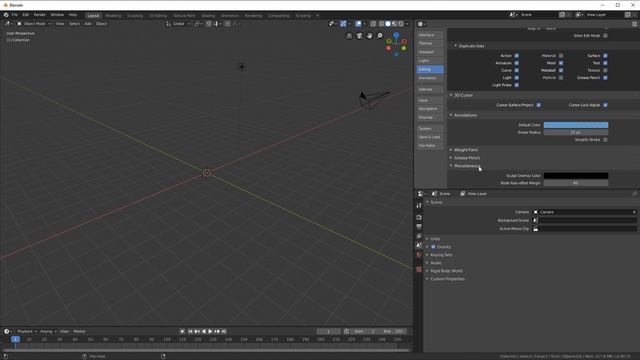Viewport: 640px width, 360px height.
Task: Switch to the Sculpting workspace tab
Action: click(x=135, y=16)
